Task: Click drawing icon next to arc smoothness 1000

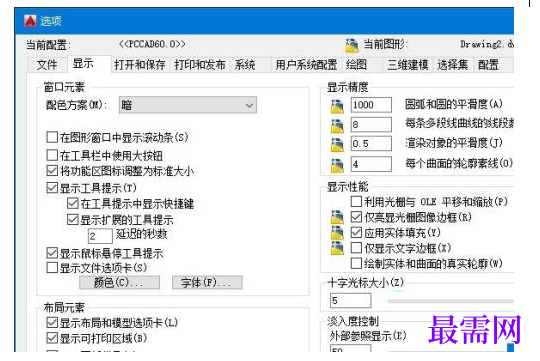Action: click(337, 106)
